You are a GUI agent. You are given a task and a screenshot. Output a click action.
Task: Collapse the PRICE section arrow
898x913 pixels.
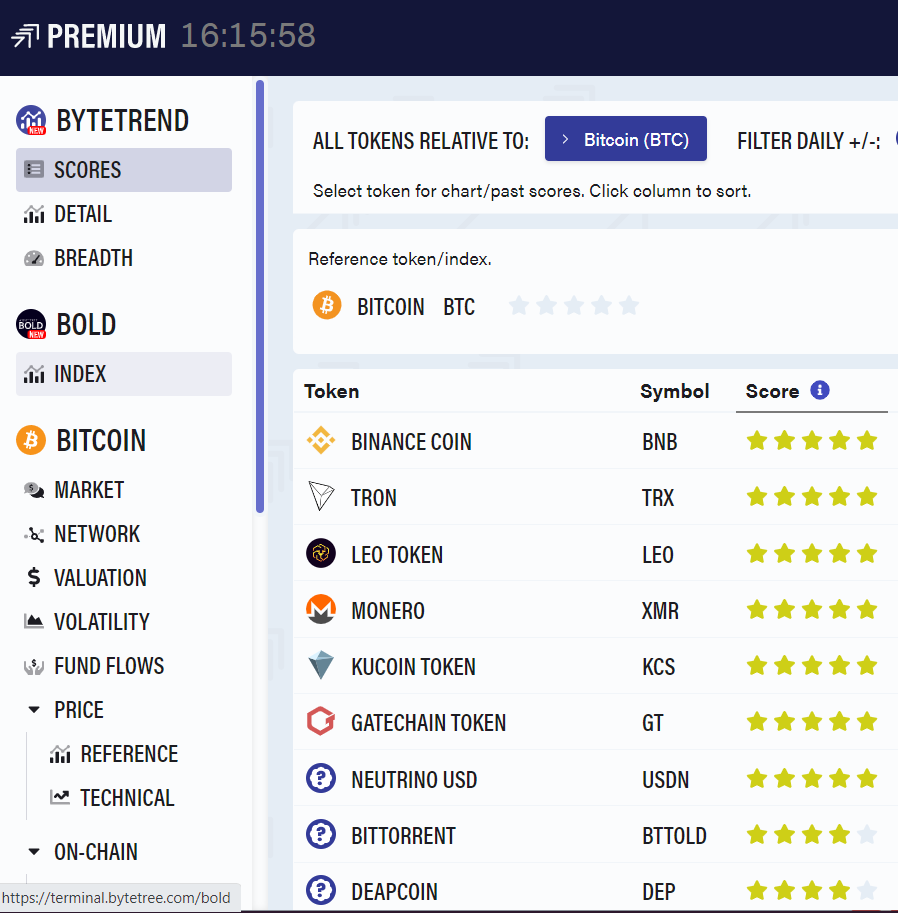tap(34, 710)
